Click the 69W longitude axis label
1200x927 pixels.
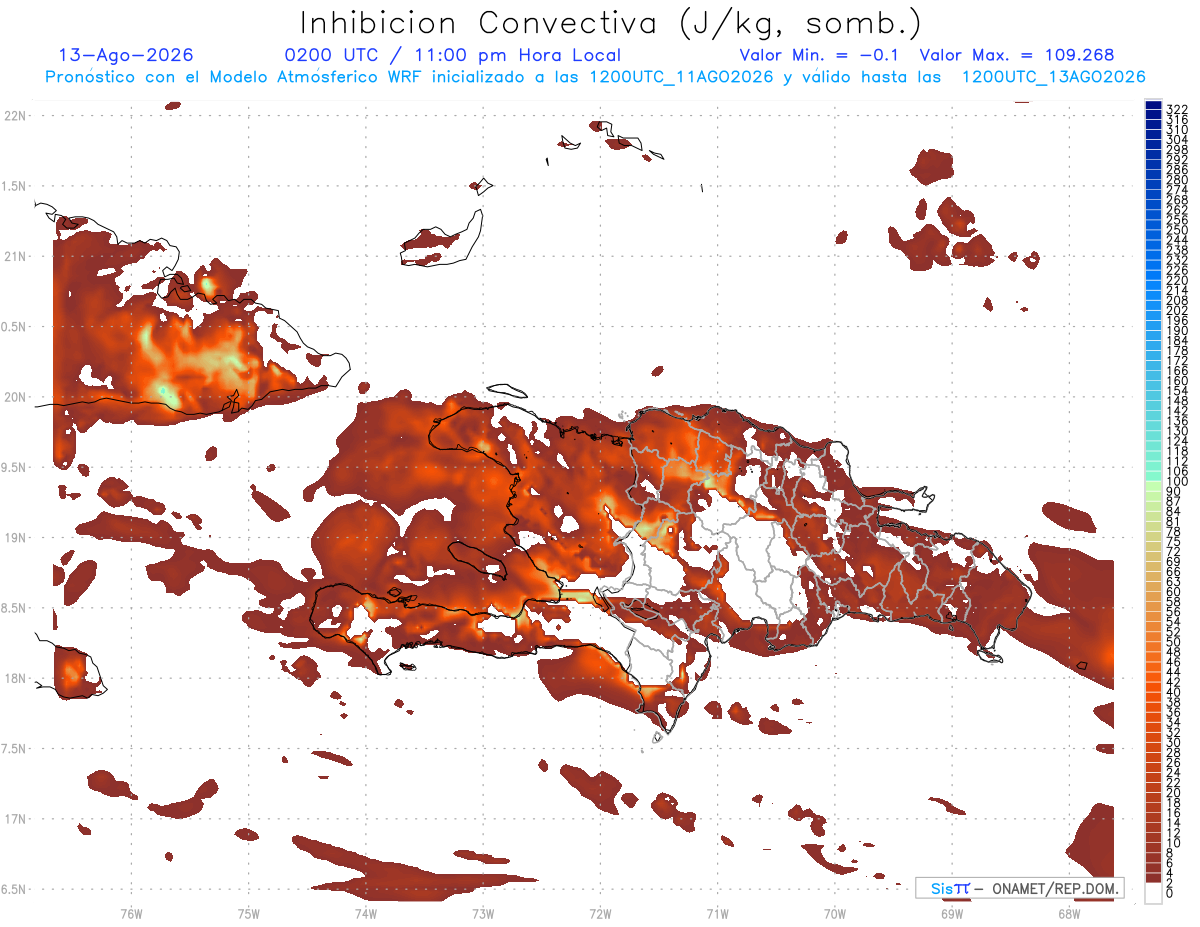(952, 913)
